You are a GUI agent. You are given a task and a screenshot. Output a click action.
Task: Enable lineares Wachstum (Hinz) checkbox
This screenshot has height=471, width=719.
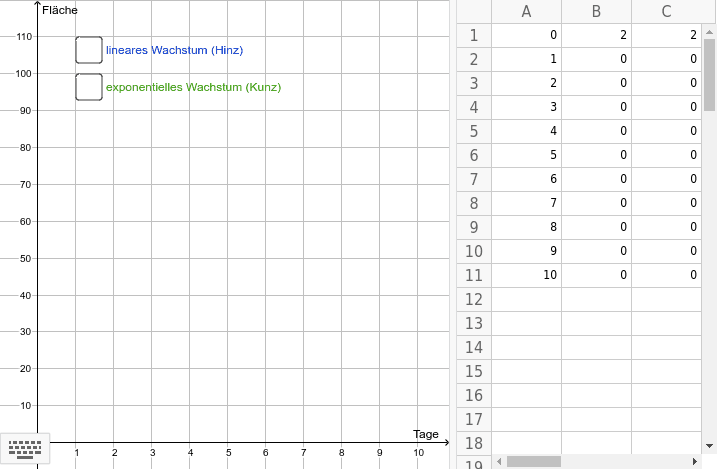click(x=89, y=50)
